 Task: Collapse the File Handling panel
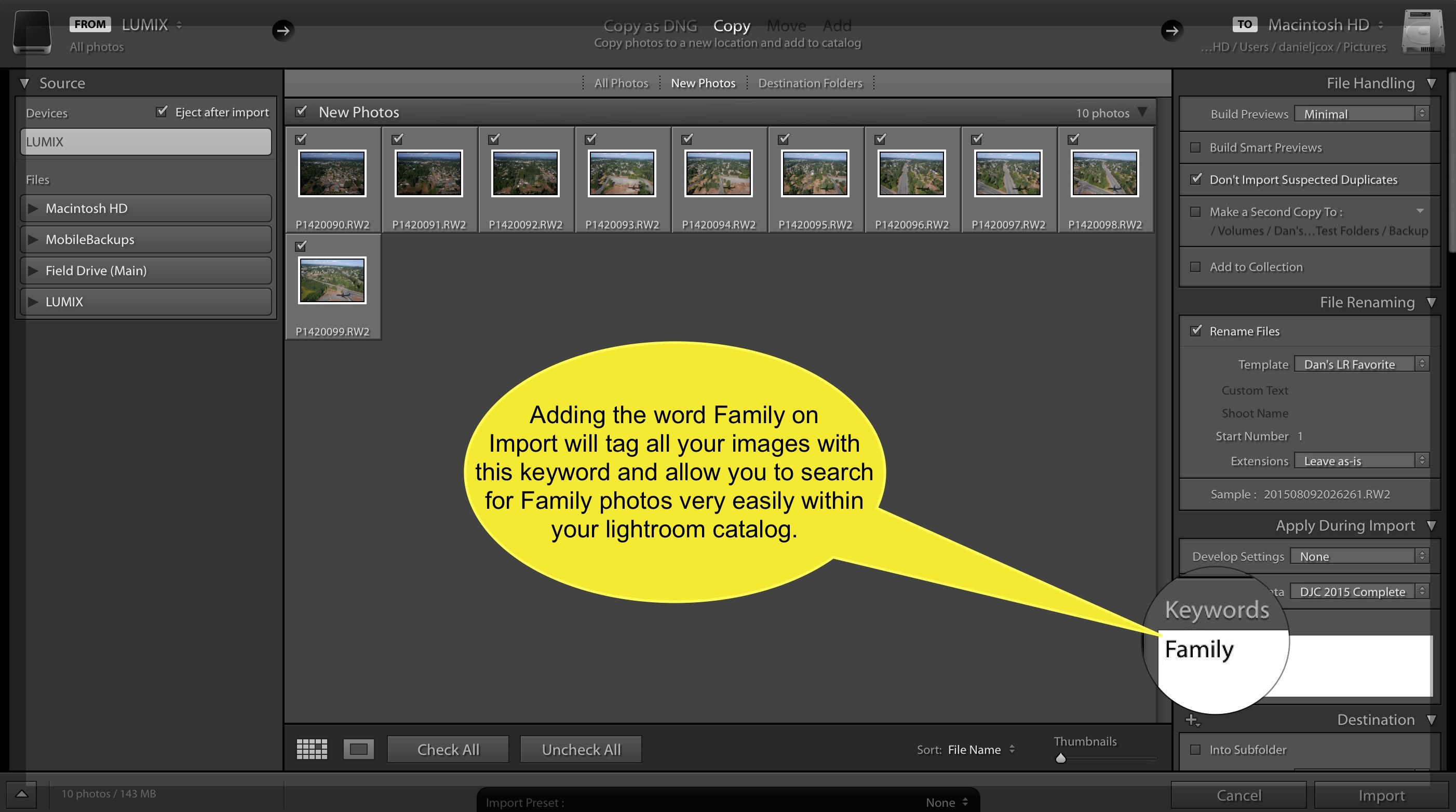[1432, 84]
